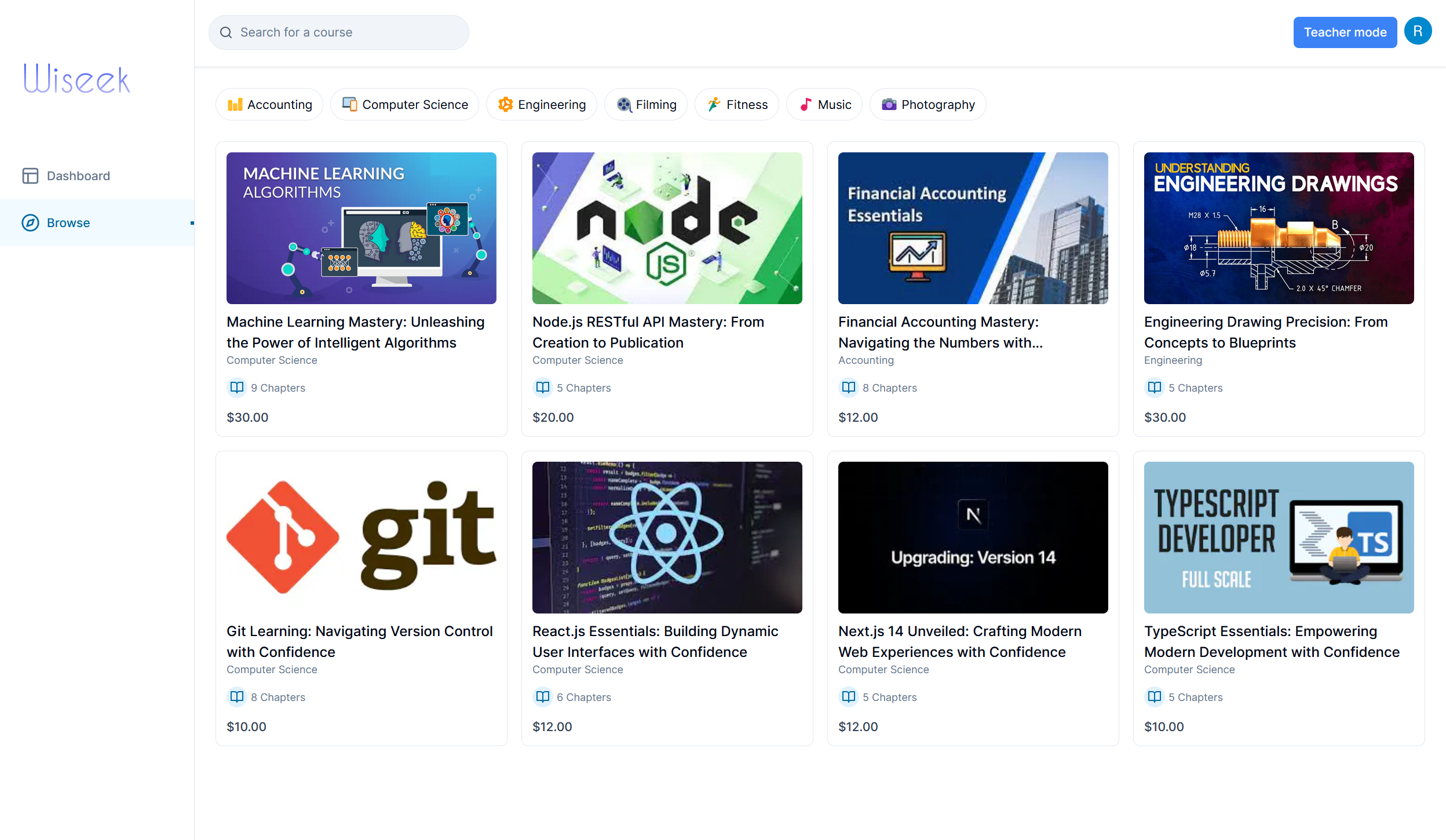
Task: Click the Photography camera icon
Action: tap(888, 104)
